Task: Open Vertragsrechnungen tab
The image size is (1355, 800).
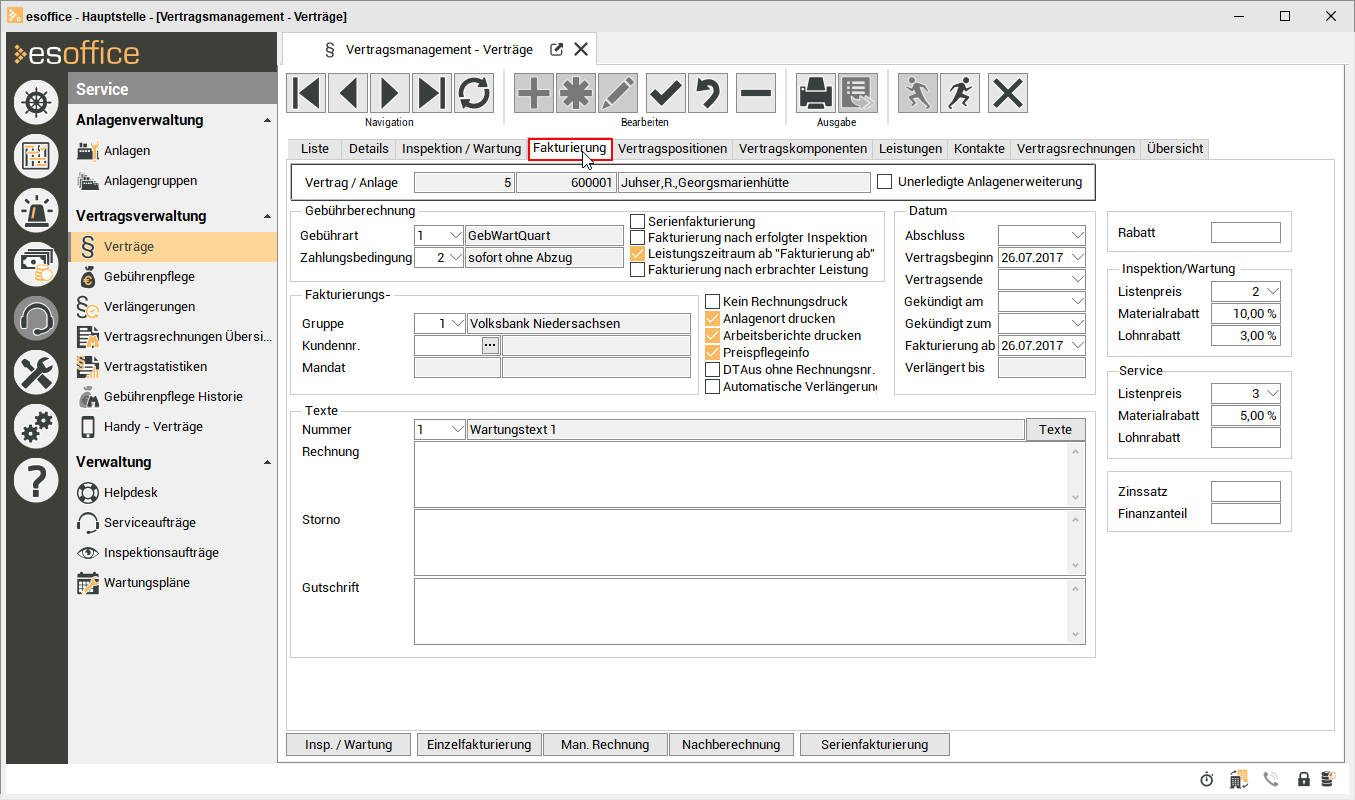Action: [1075, 148]
